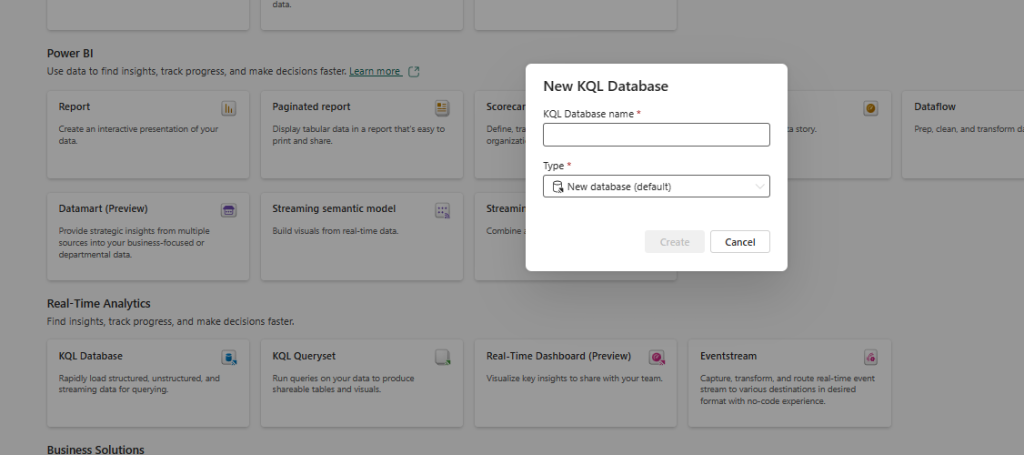Open the KQL Database card title
This screenshot has height=455, width=1024.
click(91, 356)
